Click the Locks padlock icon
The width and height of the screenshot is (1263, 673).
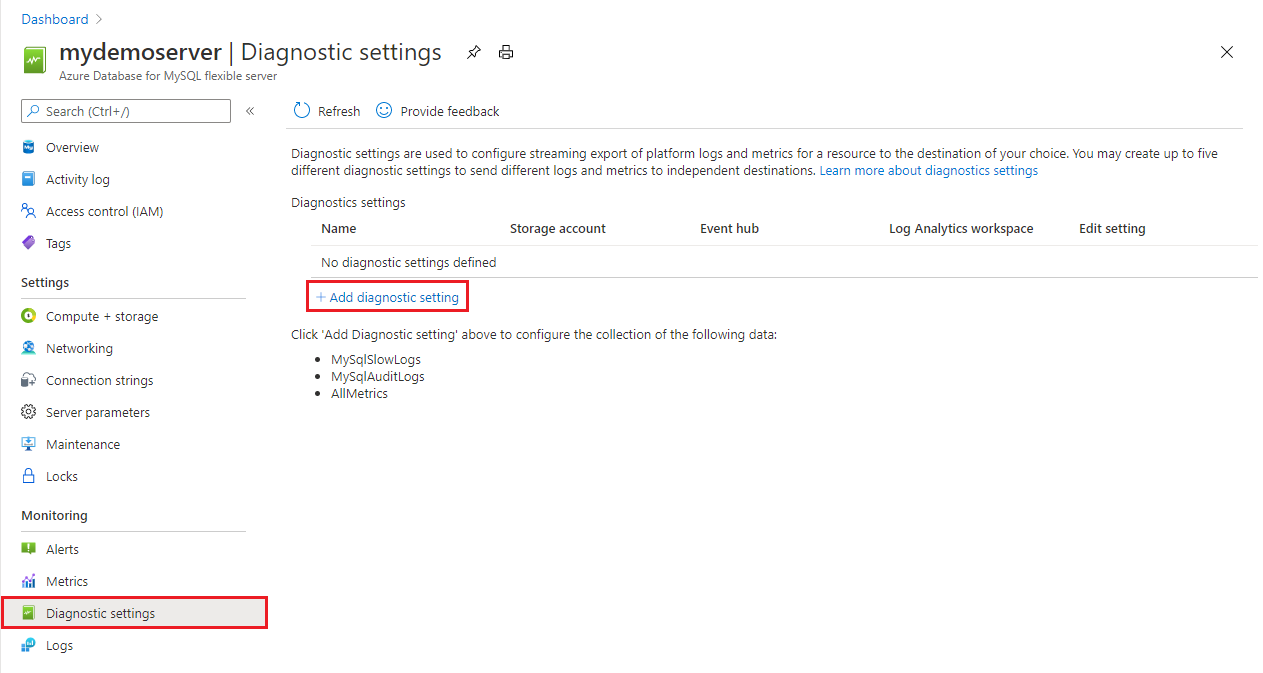(x=29, y=476)
